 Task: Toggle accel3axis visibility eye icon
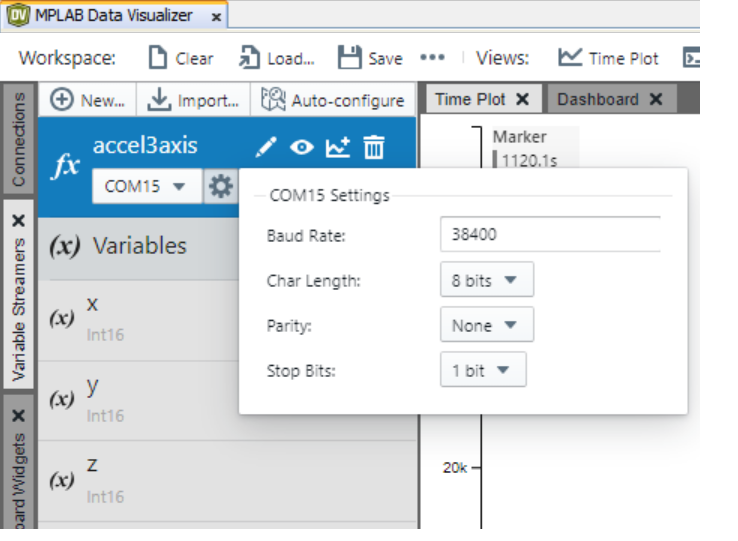click(302, 147)
